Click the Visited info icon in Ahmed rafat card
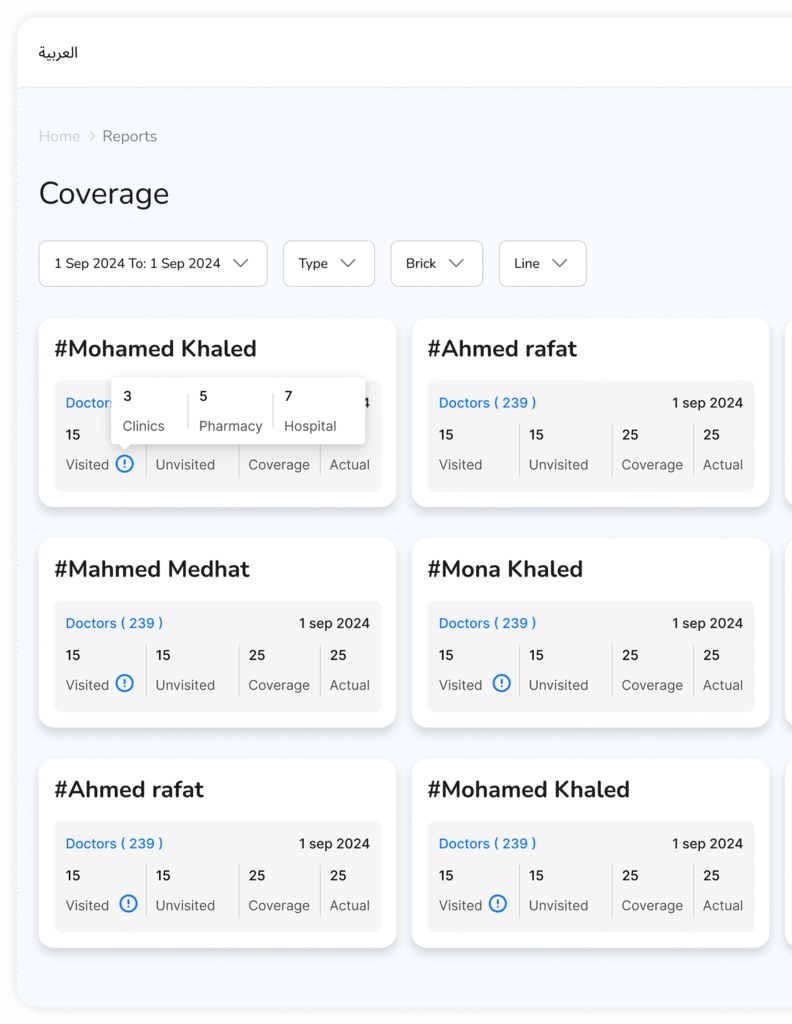This screenshot has height=1024, width=792. coord(128,904)
